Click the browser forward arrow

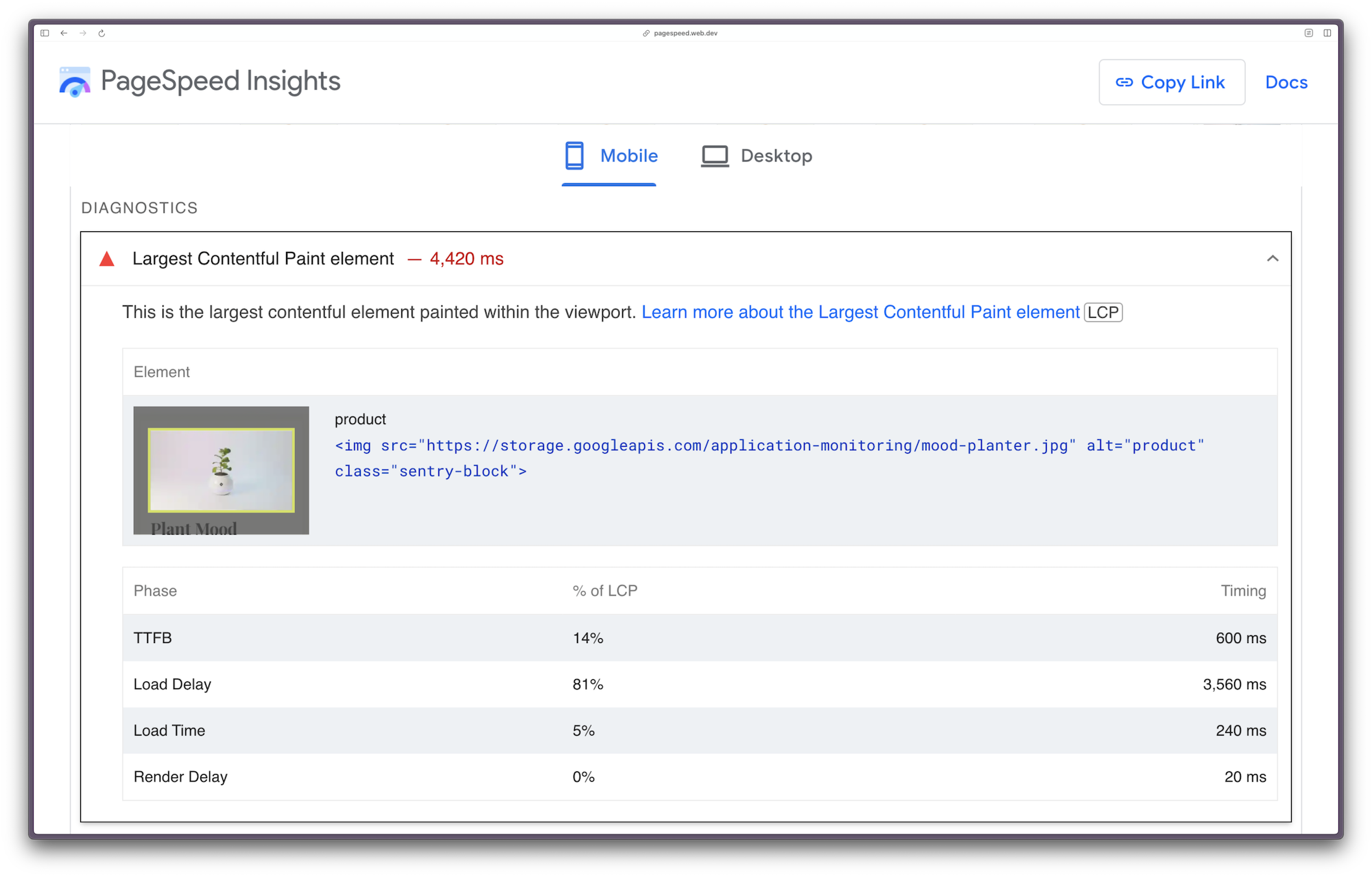(x=82, y=32)
